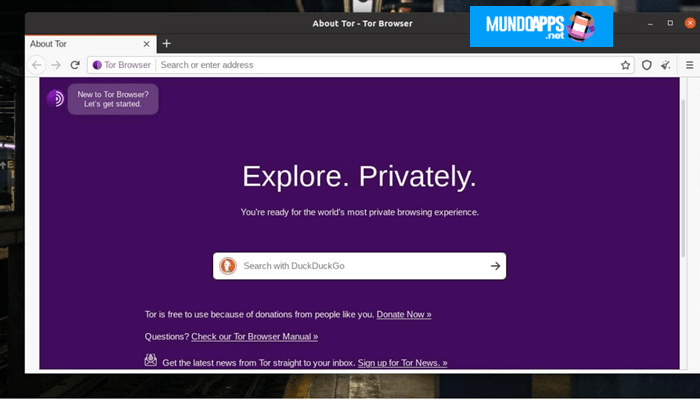Submit search with the arrow button

[x=495, y=266]
